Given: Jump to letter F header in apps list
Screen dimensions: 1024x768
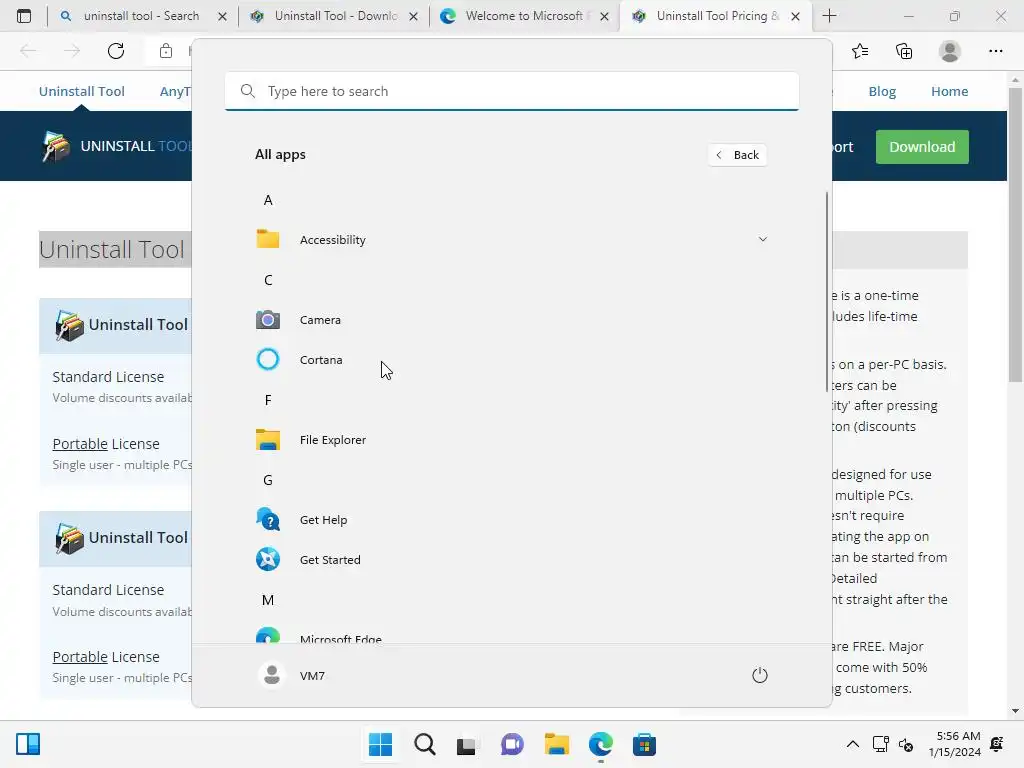Looking at the screenshot, I should pos(268,400).
